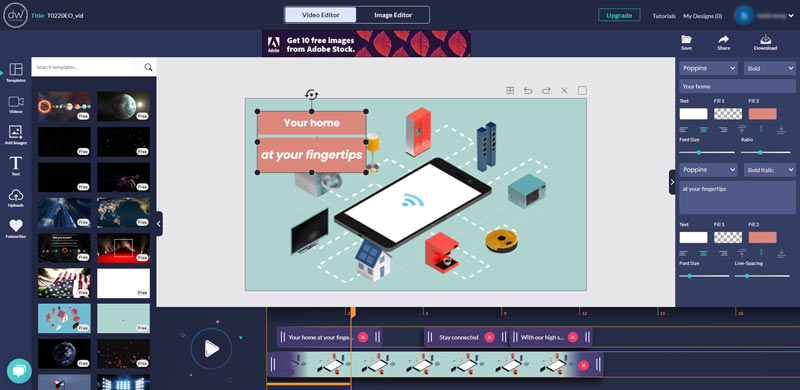Open the chat support bubble
Image resolution: width=800 pixels, height=390 pixels.
coord(19,371)
